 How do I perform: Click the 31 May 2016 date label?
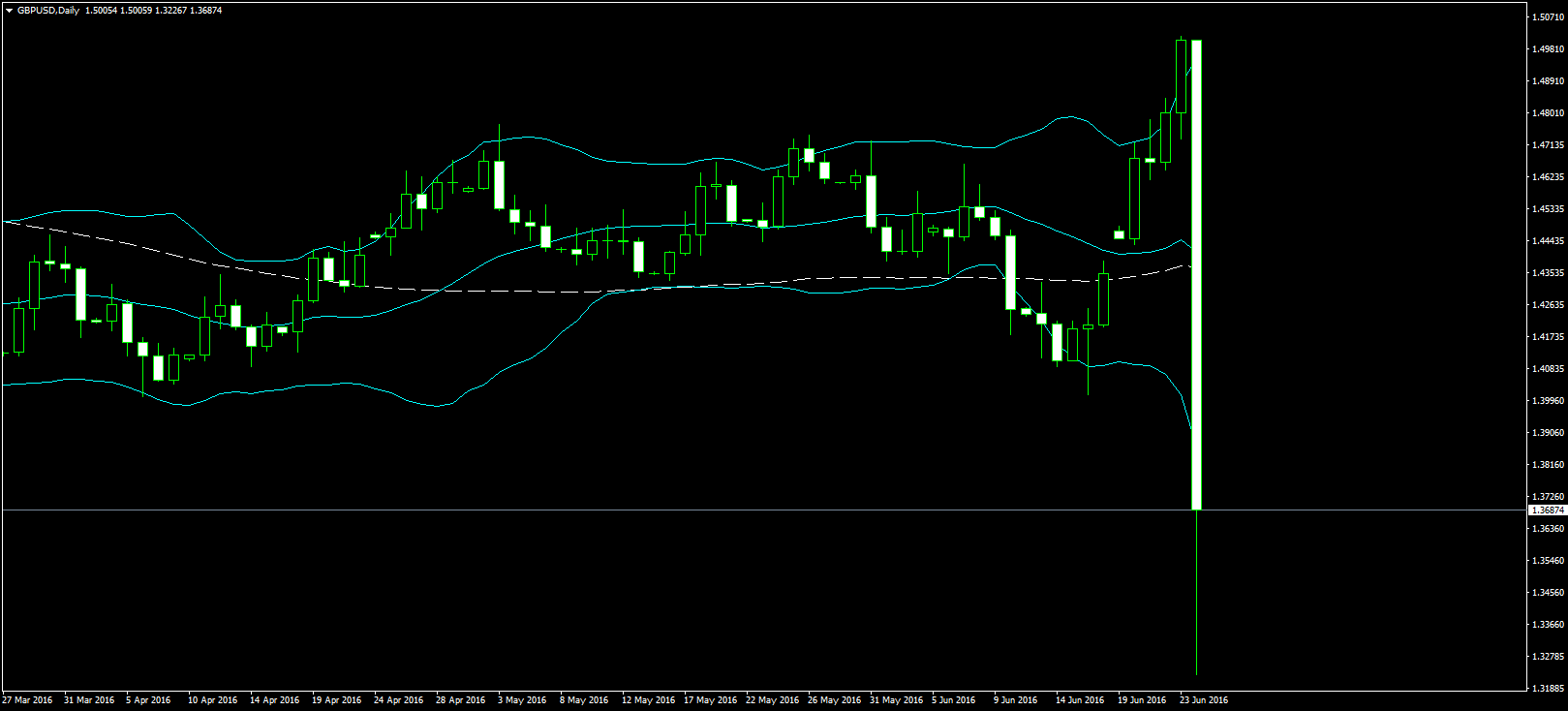point(896,700)
